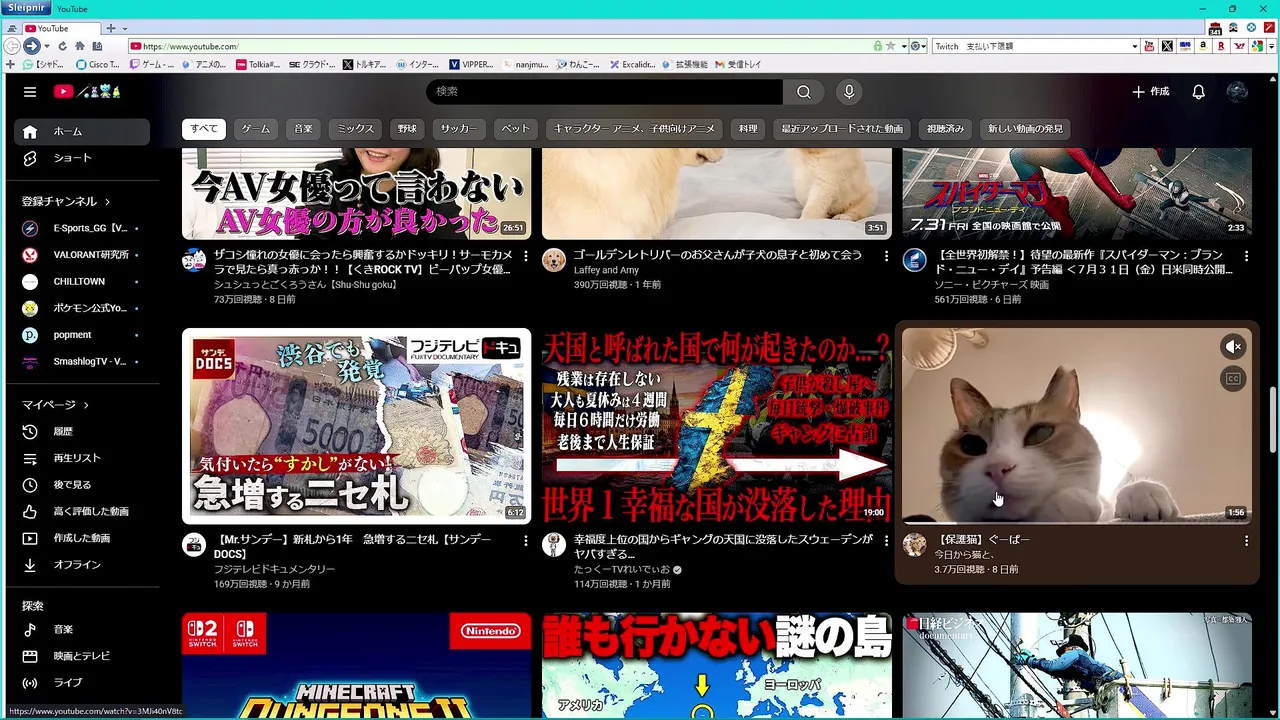Open the Twitch search box dropdown arrow
Image resolution: width=1280 pixels, height=720 pixels.
pyautogui.click(x=1134, y=46)
